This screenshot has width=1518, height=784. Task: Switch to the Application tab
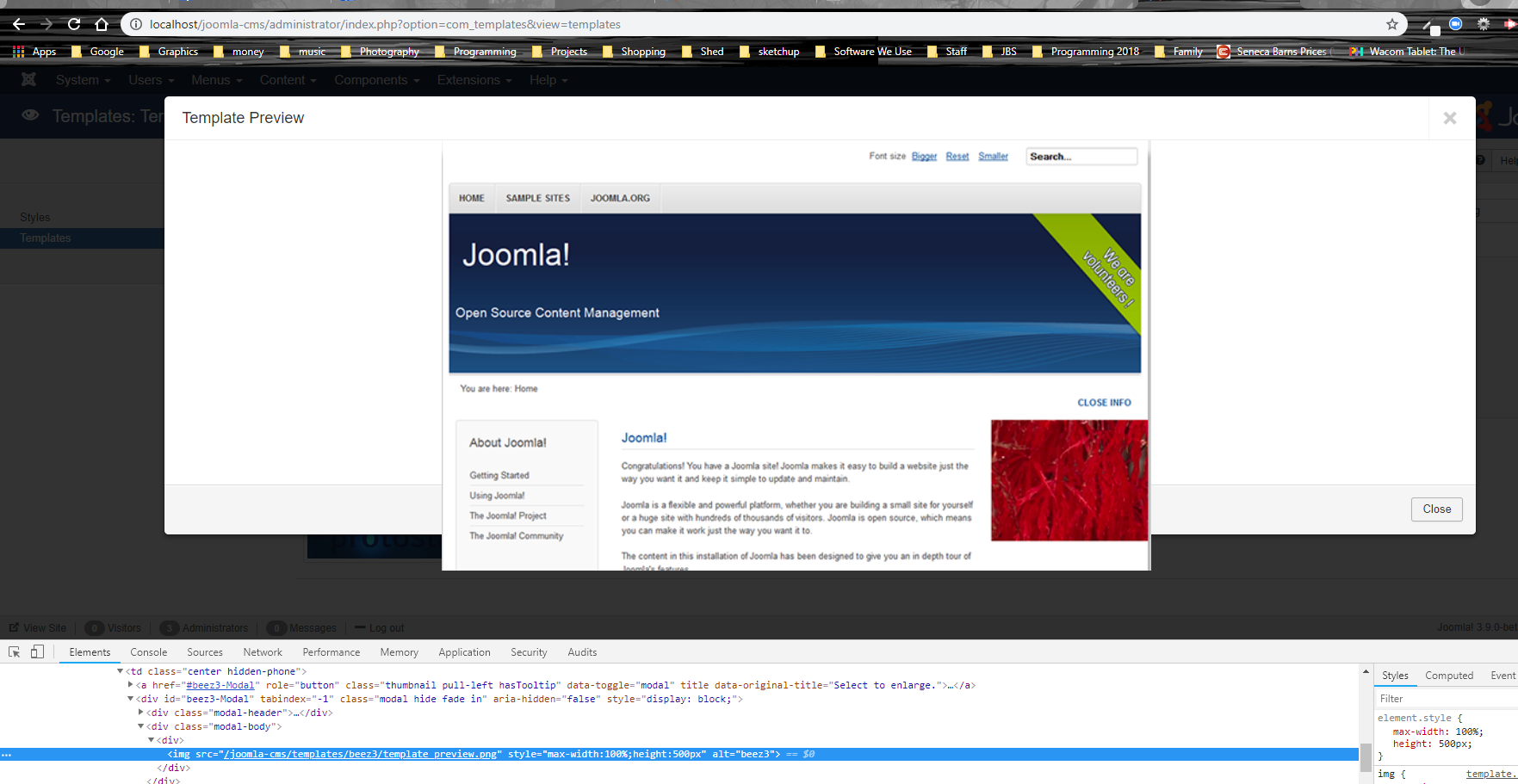[464, 652]
